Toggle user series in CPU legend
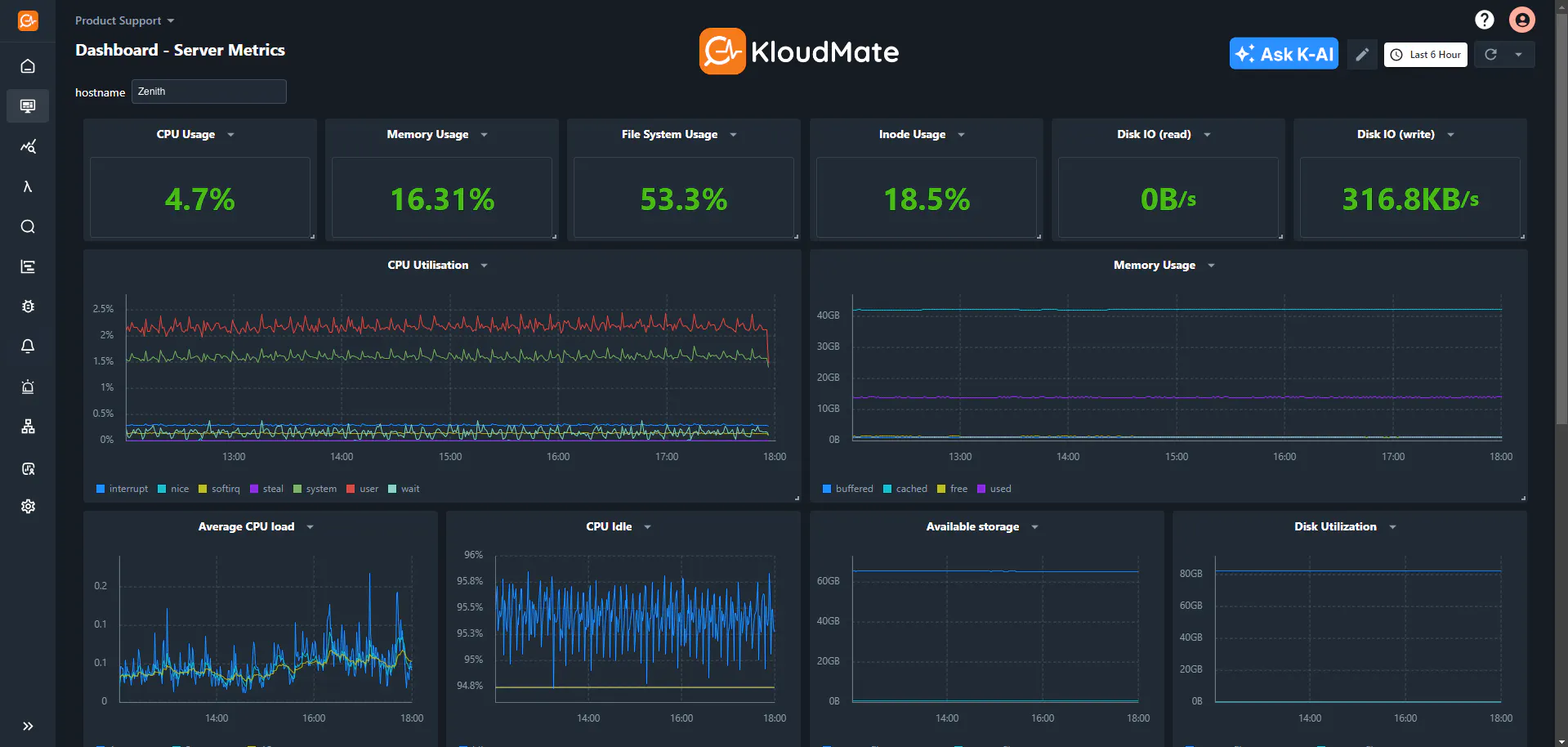 (x=363, y=489)
